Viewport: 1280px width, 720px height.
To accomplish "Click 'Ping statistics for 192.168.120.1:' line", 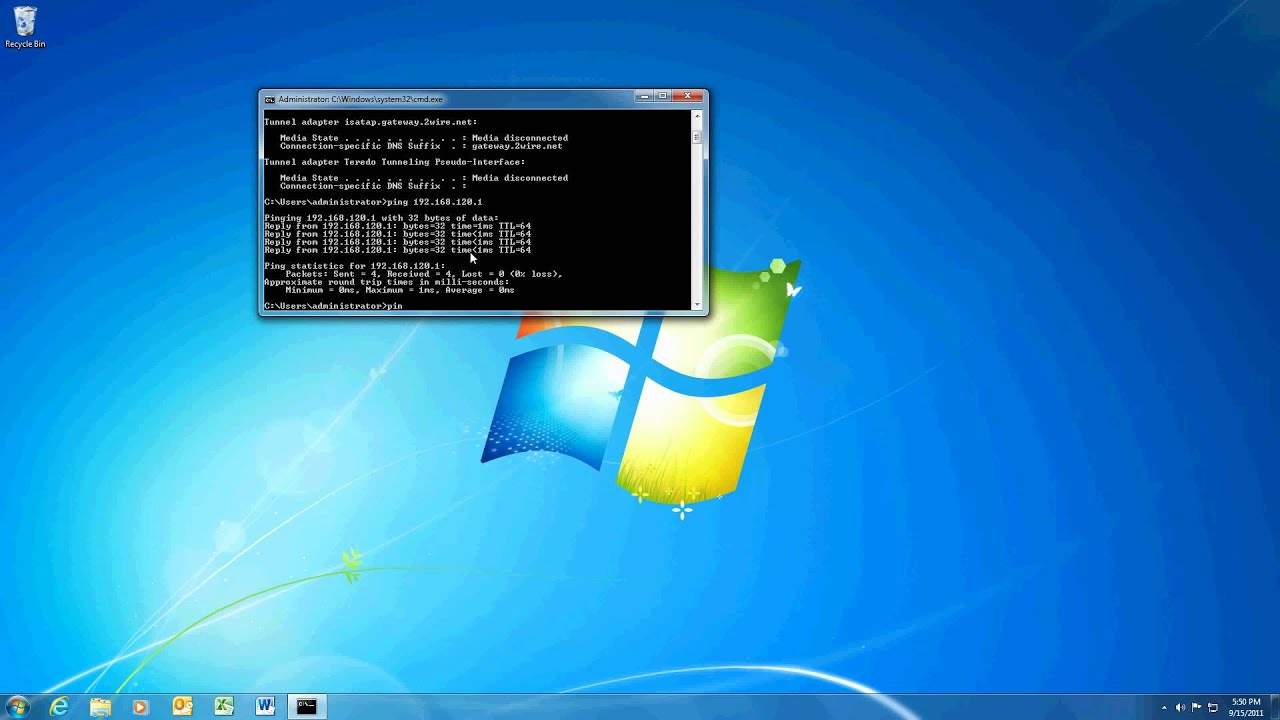I will [x=354, y=266].
